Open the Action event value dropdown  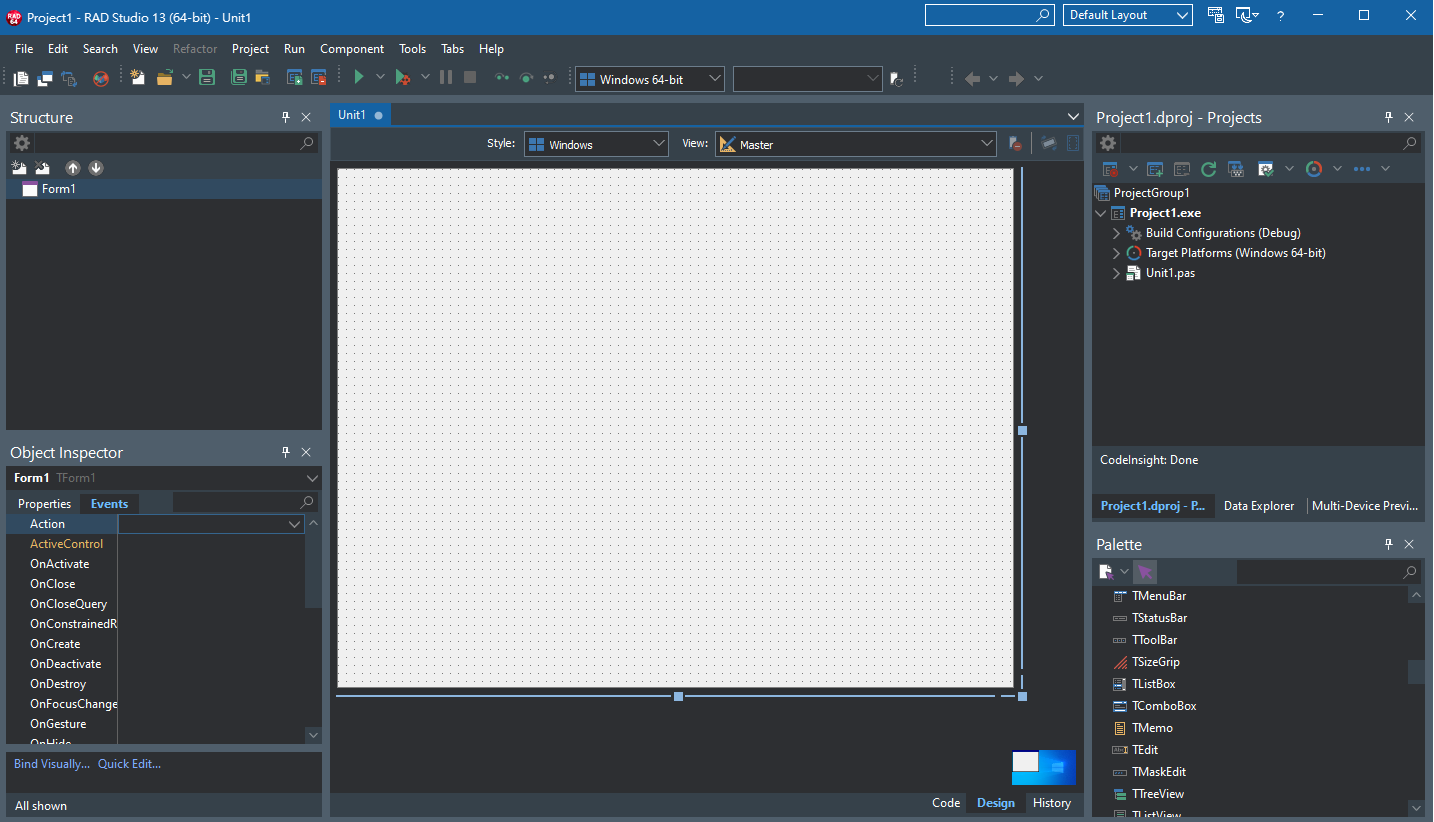click(x=295, y=524)
